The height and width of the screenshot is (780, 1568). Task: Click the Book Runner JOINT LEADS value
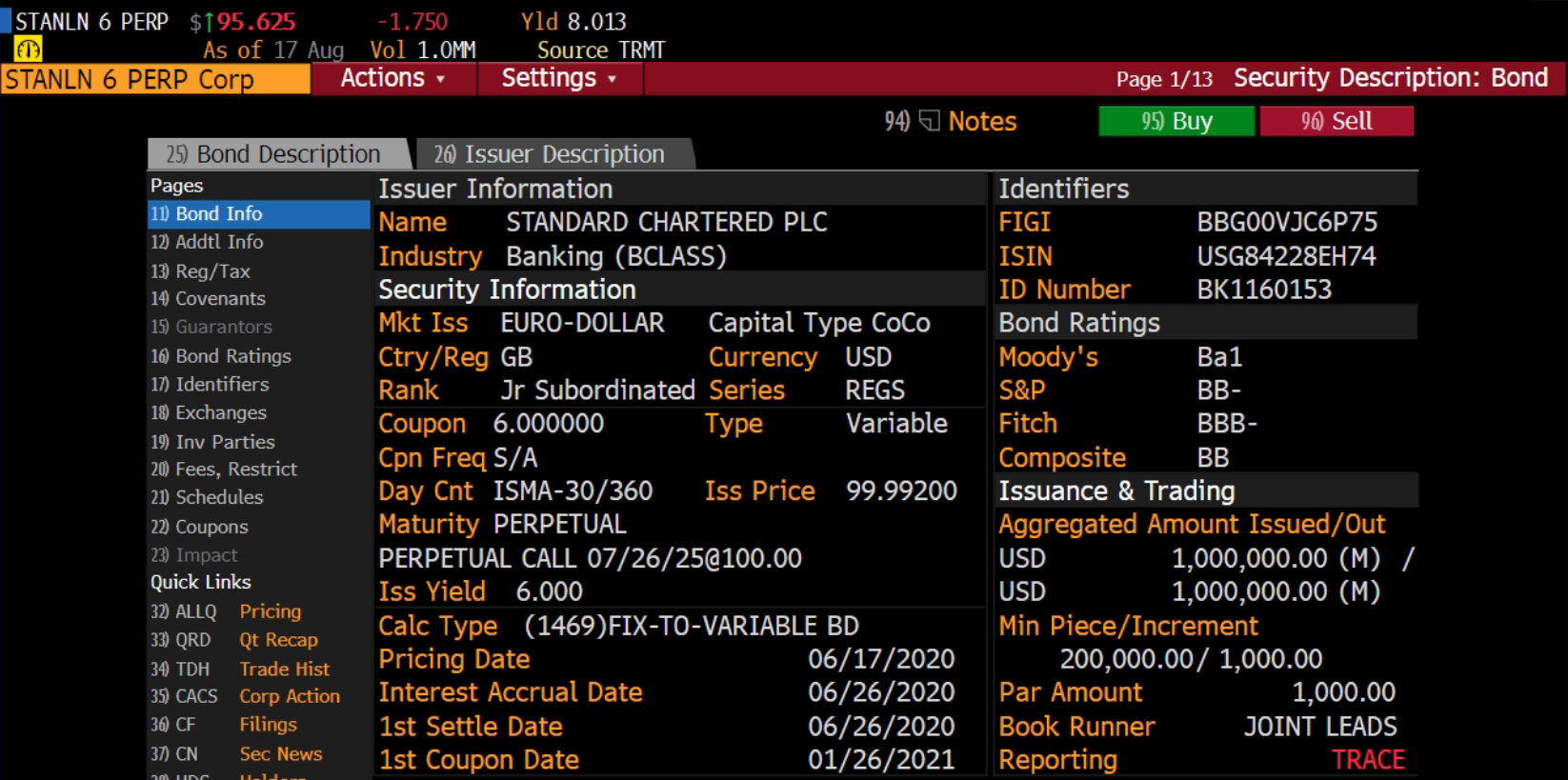click(1320, 727)
